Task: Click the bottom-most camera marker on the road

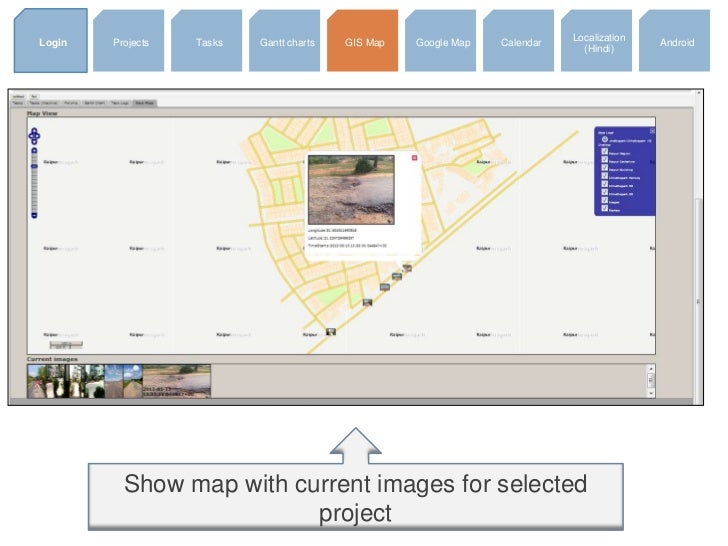Action: [x=331, y=331]
